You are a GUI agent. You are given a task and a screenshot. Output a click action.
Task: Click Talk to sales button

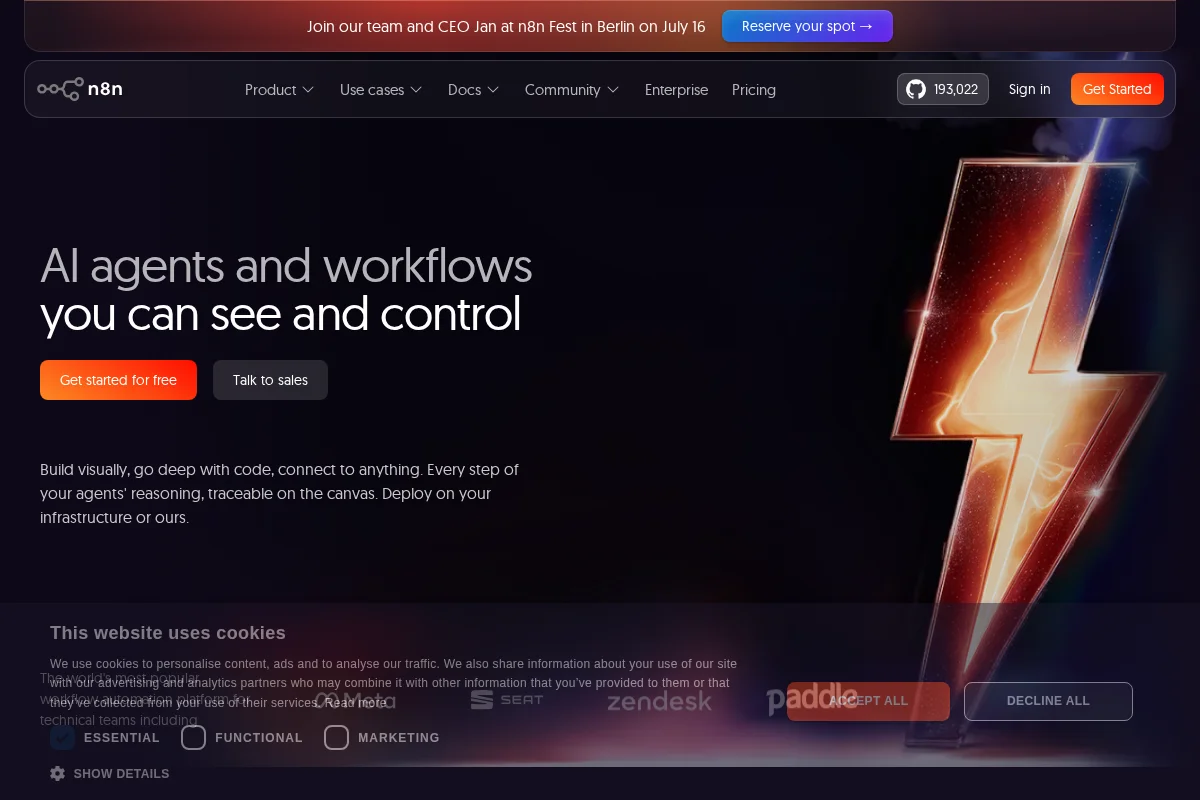[x=270, y=380]
